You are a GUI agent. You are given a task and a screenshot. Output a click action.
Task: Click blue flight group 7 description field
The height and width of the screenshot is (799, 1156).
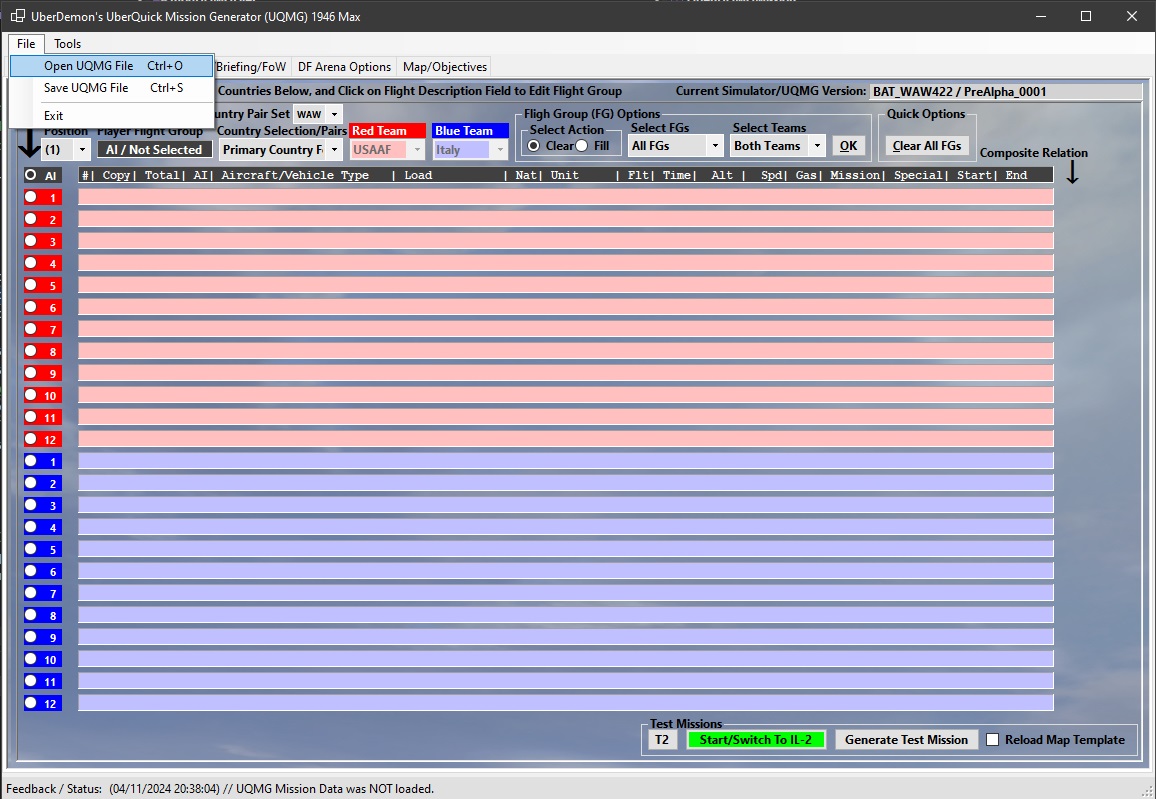point(566,593)
